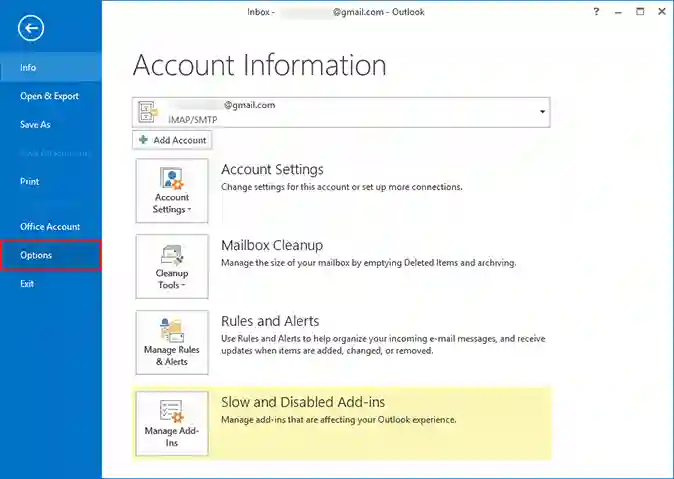The image size is (674, 479).
Task: Click the Account Information title
Action: (260, 65)
